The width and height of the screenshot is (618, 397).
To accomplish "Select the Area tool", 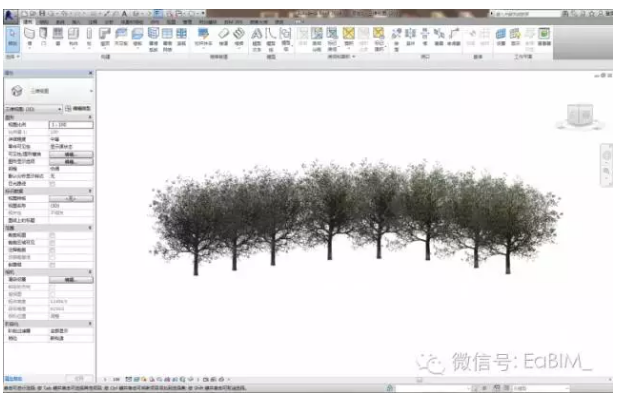I will (x=349, y=38).
